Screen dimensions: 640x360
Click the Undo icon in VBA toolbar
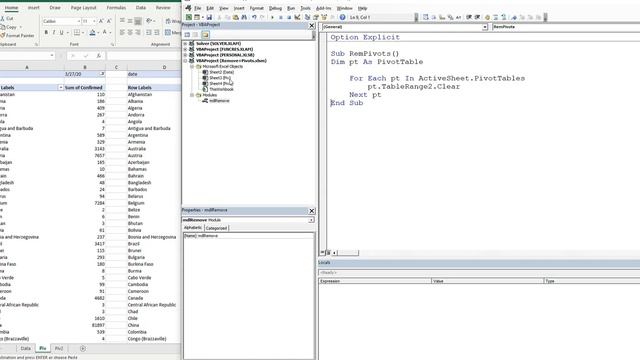(254, 17)
